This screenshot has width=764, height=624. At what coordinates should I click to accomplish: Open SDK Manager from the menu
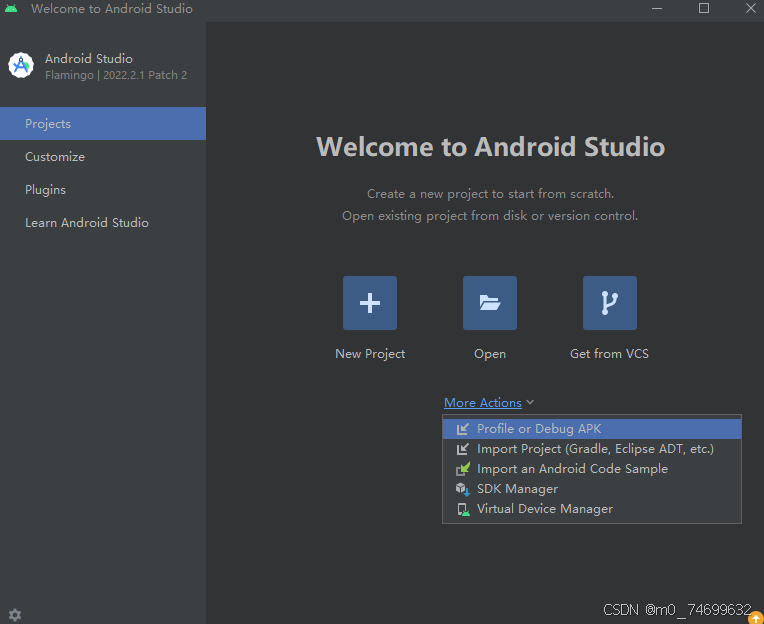(x=592, y=489)
